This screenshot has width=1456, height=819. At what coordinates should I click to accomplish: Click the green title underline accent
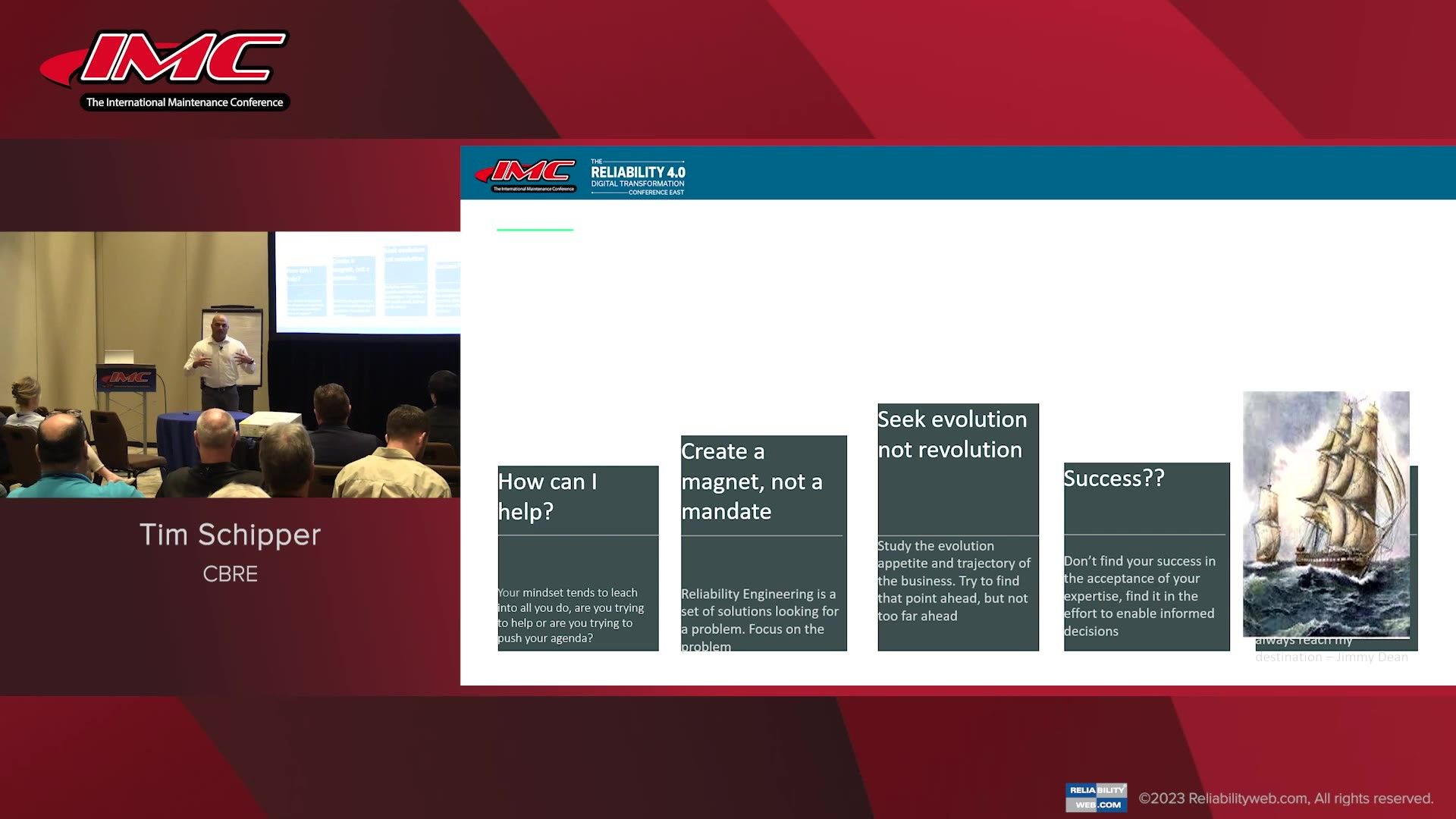[535, 229]
